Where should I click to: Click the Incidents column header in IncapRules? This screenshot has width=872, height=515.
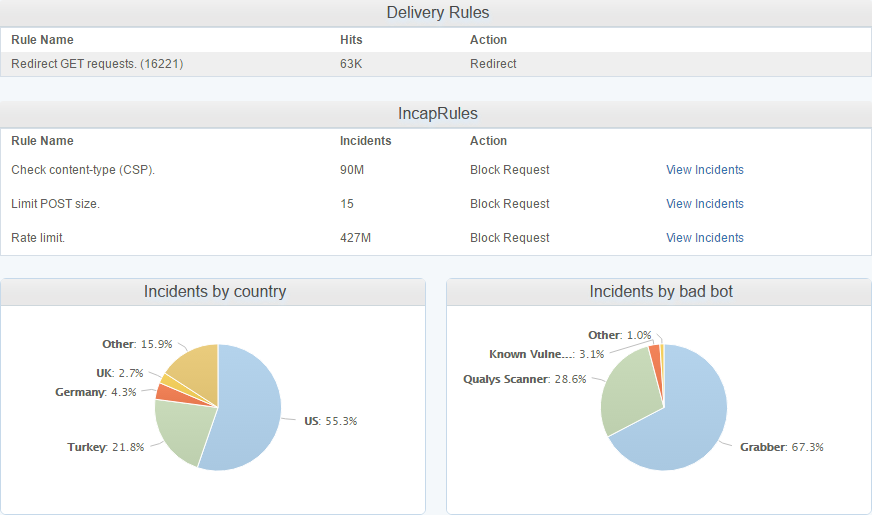tap(365, 141)
